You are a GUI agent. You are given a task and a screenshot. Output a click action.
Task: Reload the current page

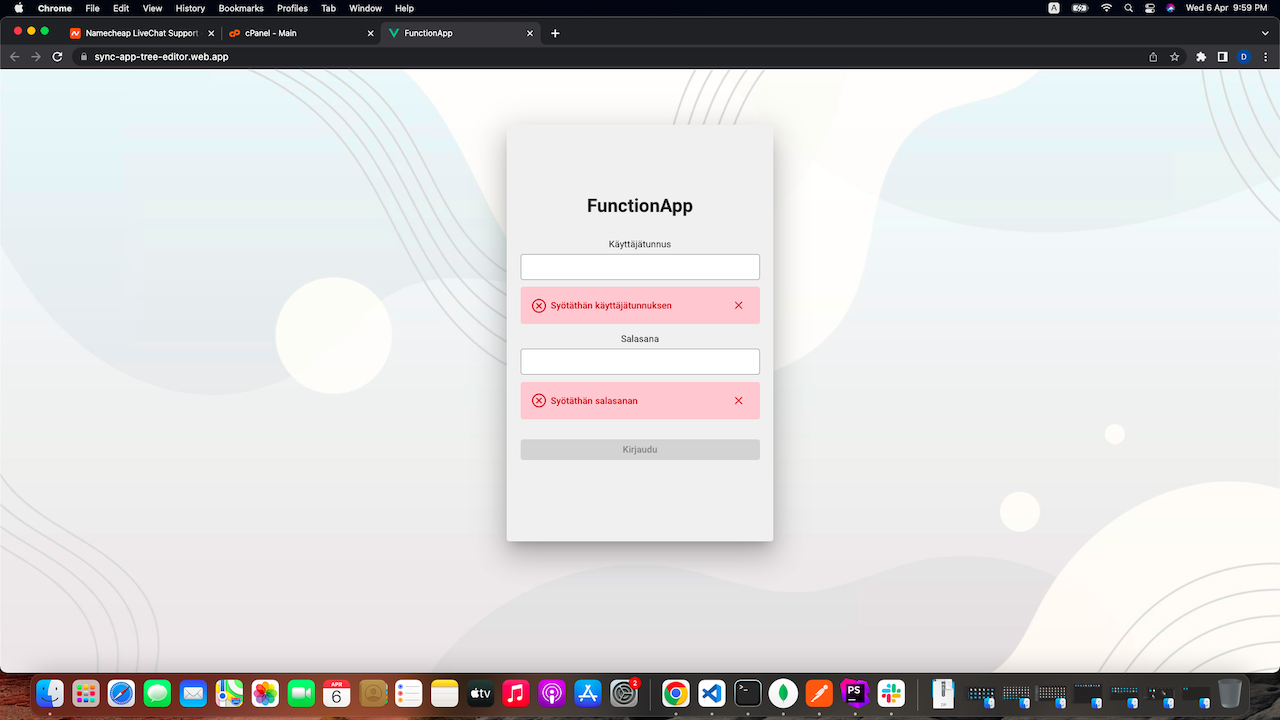tap(57, 57)
